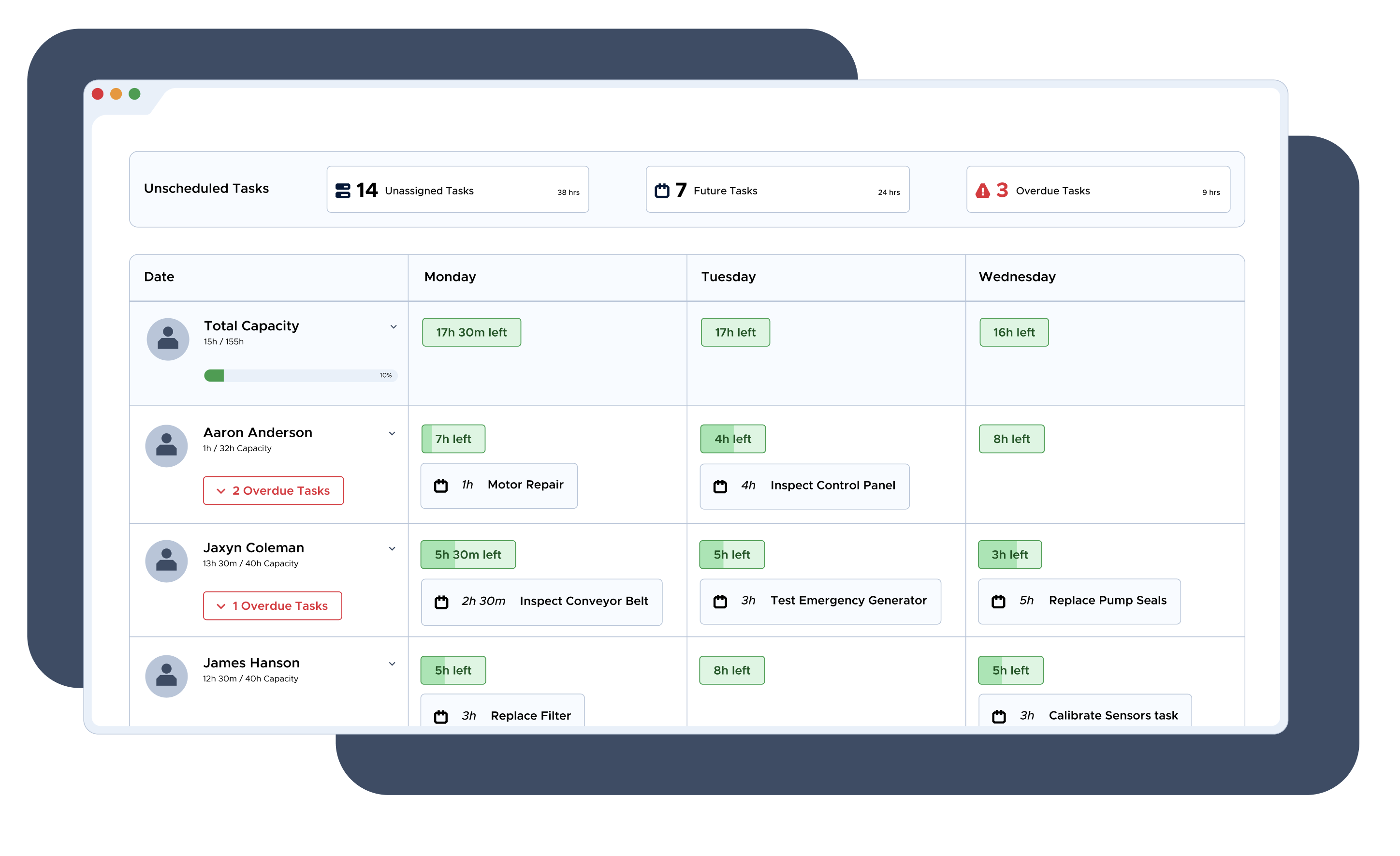
Task: Click Wednesday's 16h left total badge
Action: (1014, 333)
